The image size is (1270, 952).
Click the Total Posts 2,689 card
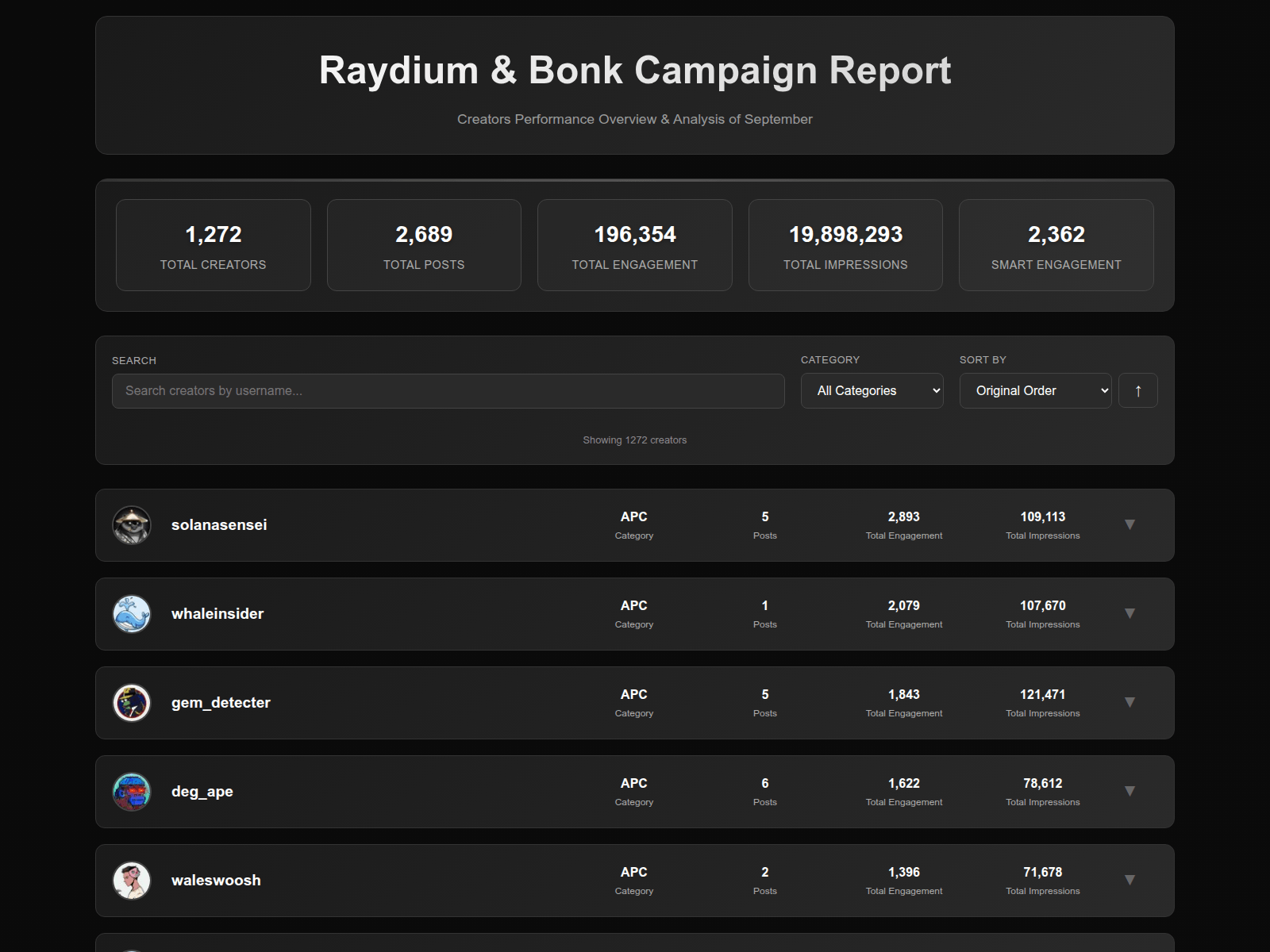tap(424, 245)
